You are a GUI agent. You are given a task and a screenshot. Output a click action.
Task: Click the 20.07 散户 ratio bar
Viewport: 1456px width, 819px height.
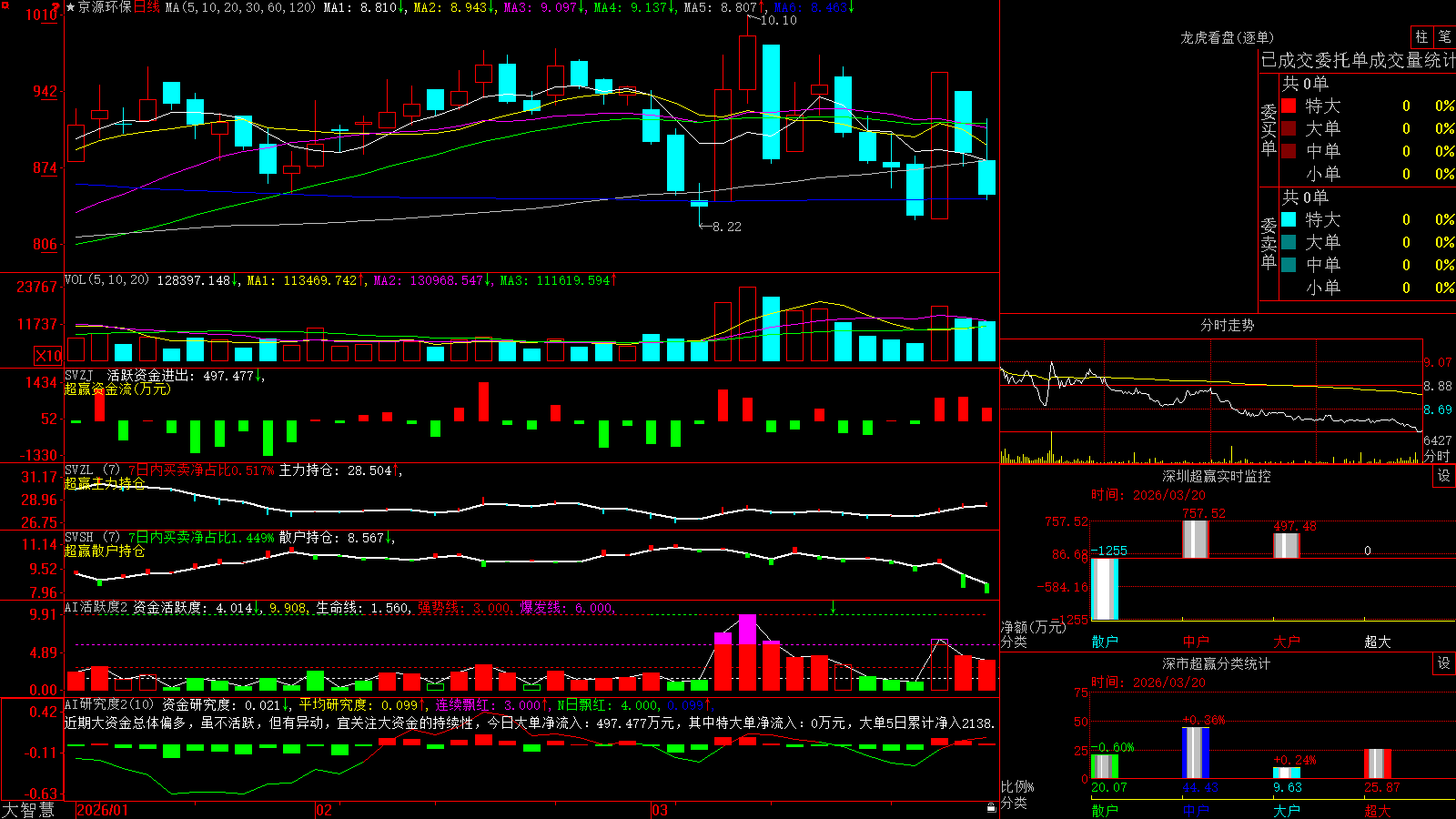click(1105, 767)
